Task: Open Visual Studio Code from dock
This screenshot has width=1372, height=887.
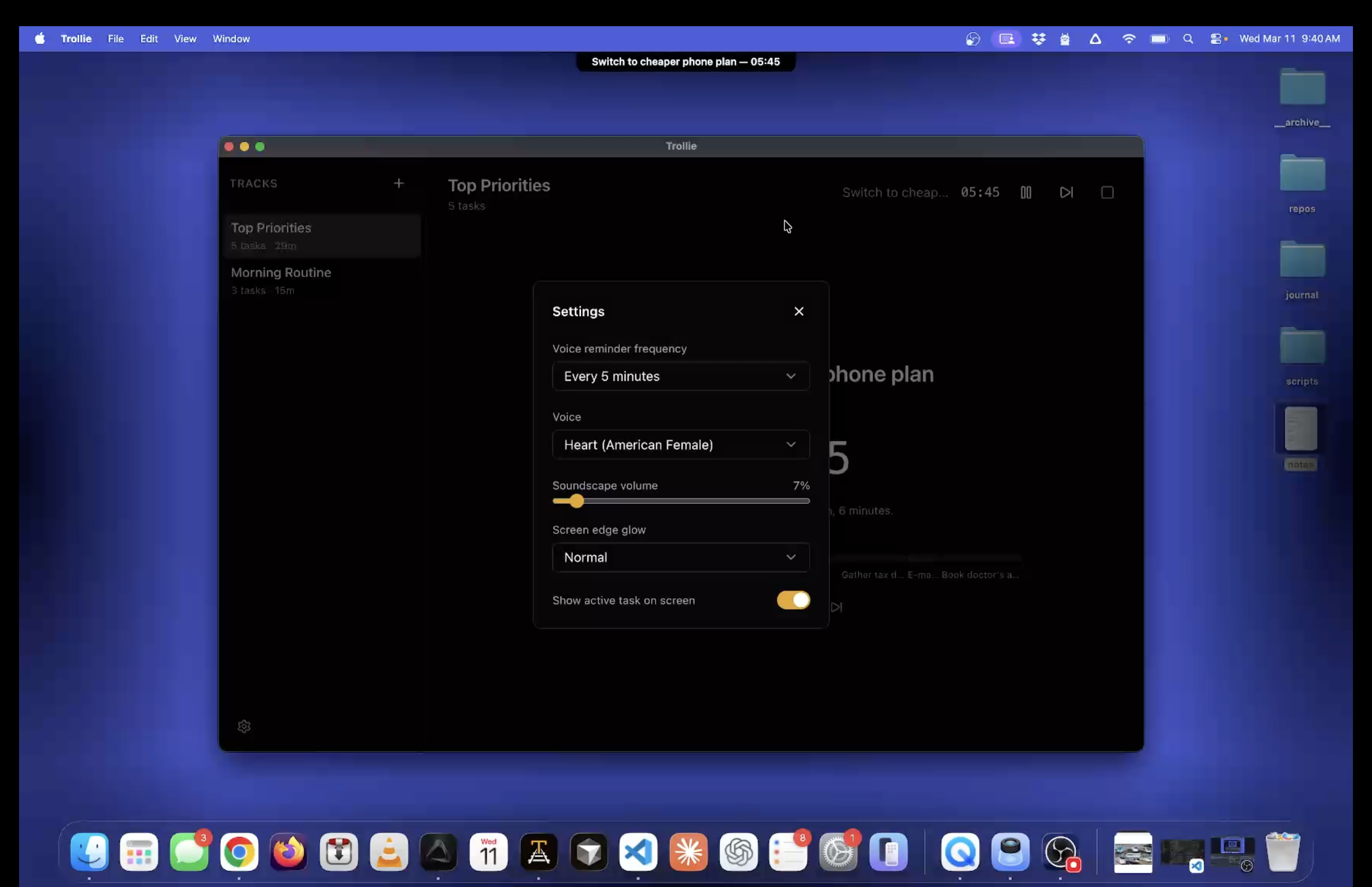Action: pyautogui.click(x=638, y=851)
